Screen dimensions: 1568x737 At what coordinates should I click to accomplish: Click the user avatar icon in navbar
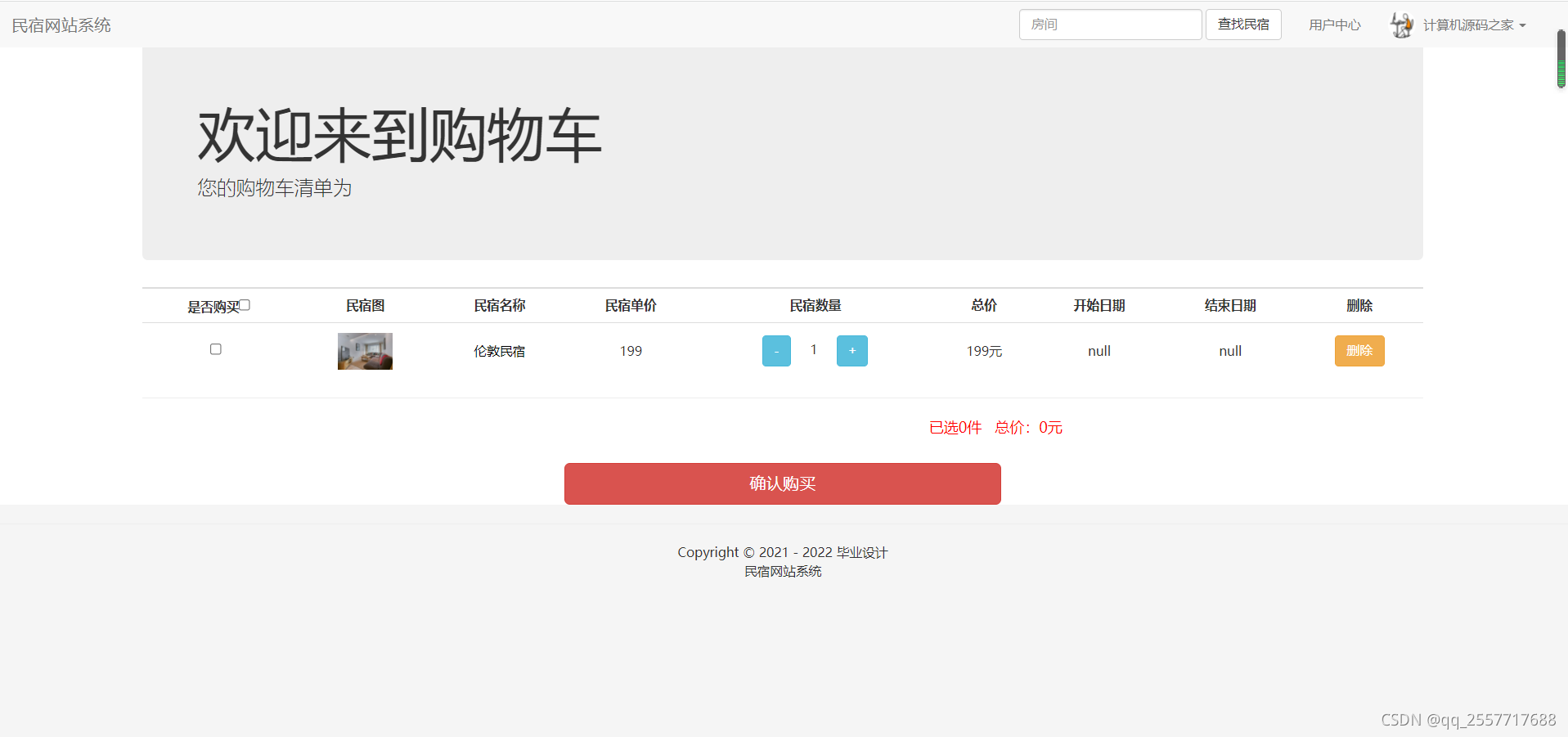click(x=1402, y=25)
